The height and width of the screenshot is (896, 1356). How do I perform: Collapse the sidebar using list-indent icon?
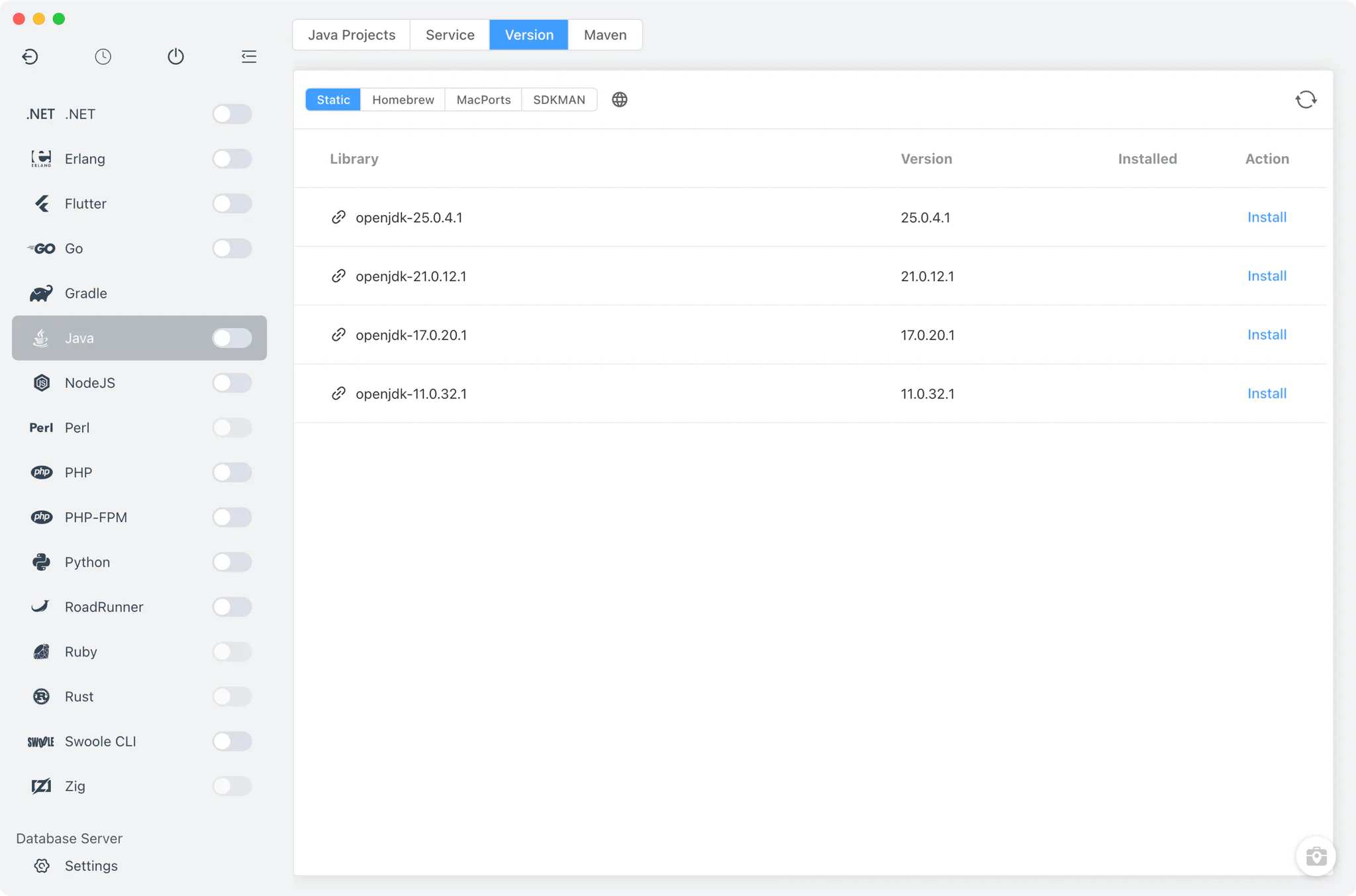[x=249, y=56]
